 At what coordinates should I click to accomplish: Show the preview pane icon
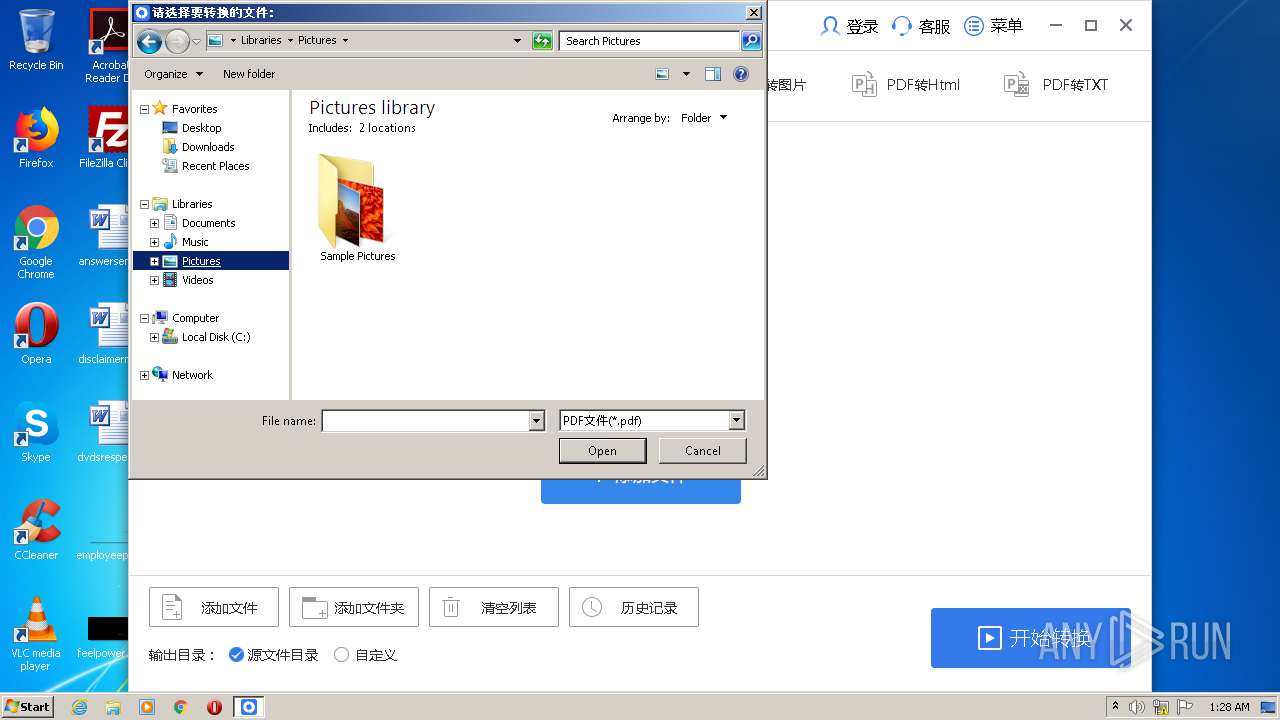tap(713, 74)
